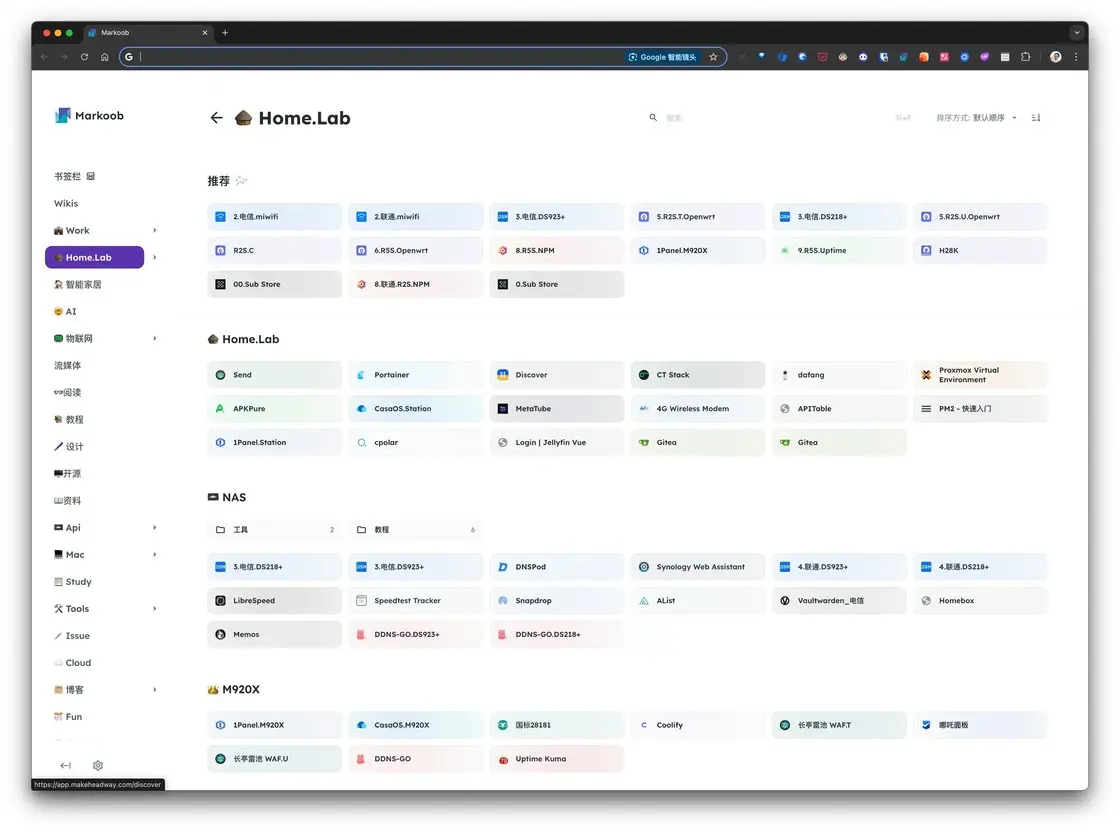Open settings gear at sidebar bottom
This screenshot has height=832, width=1120.
[98, 766]
